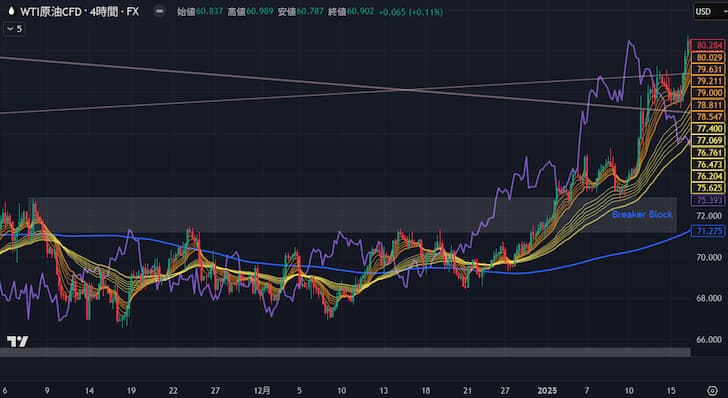
Task: Click the 79.211 price label
Action: (x=708, y=81)
